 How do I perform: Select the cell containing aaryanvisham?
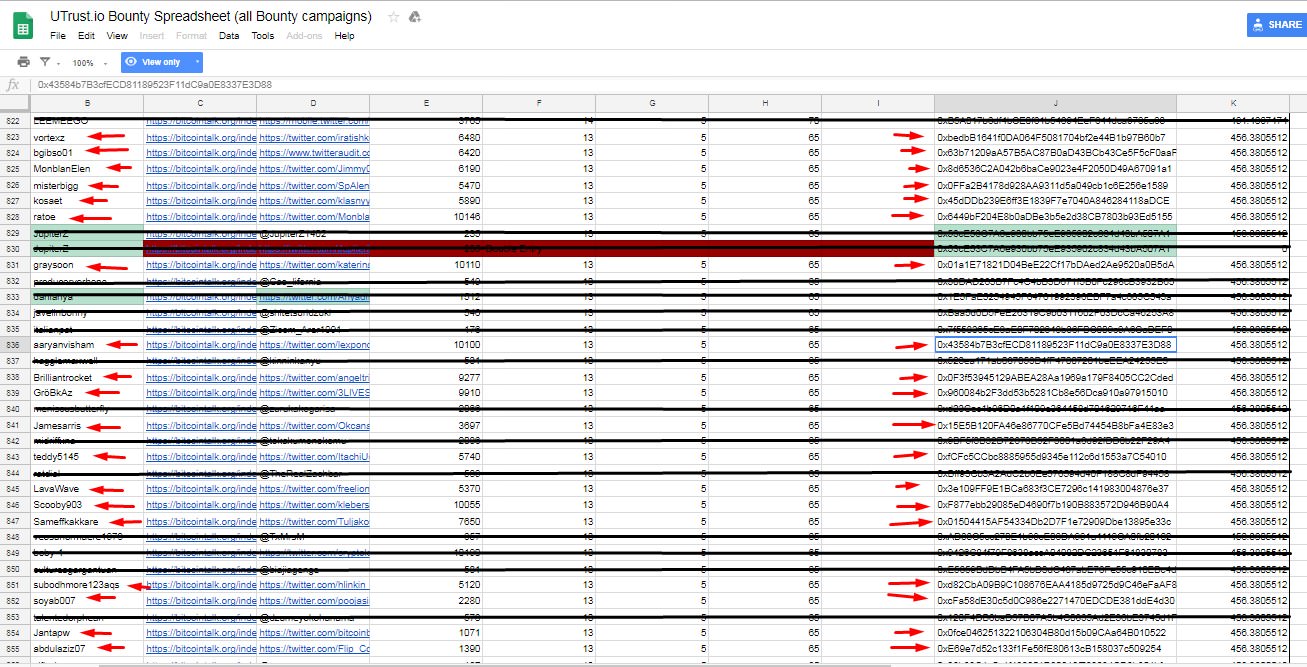coord(87,344)
